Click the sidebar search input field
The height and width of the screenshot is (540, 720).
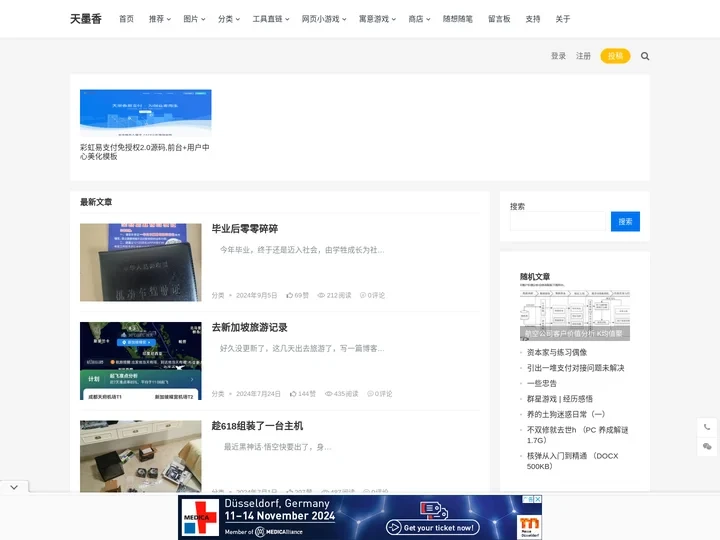tap(558, 221)
